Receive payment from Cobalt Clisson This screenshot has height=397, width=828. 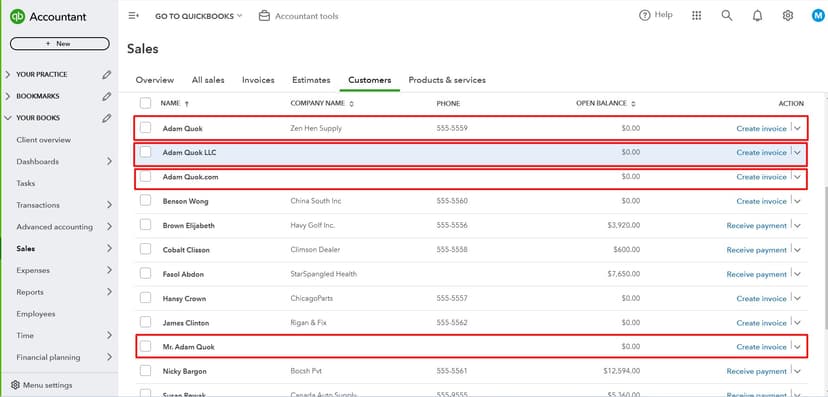[x=757, y=250]
